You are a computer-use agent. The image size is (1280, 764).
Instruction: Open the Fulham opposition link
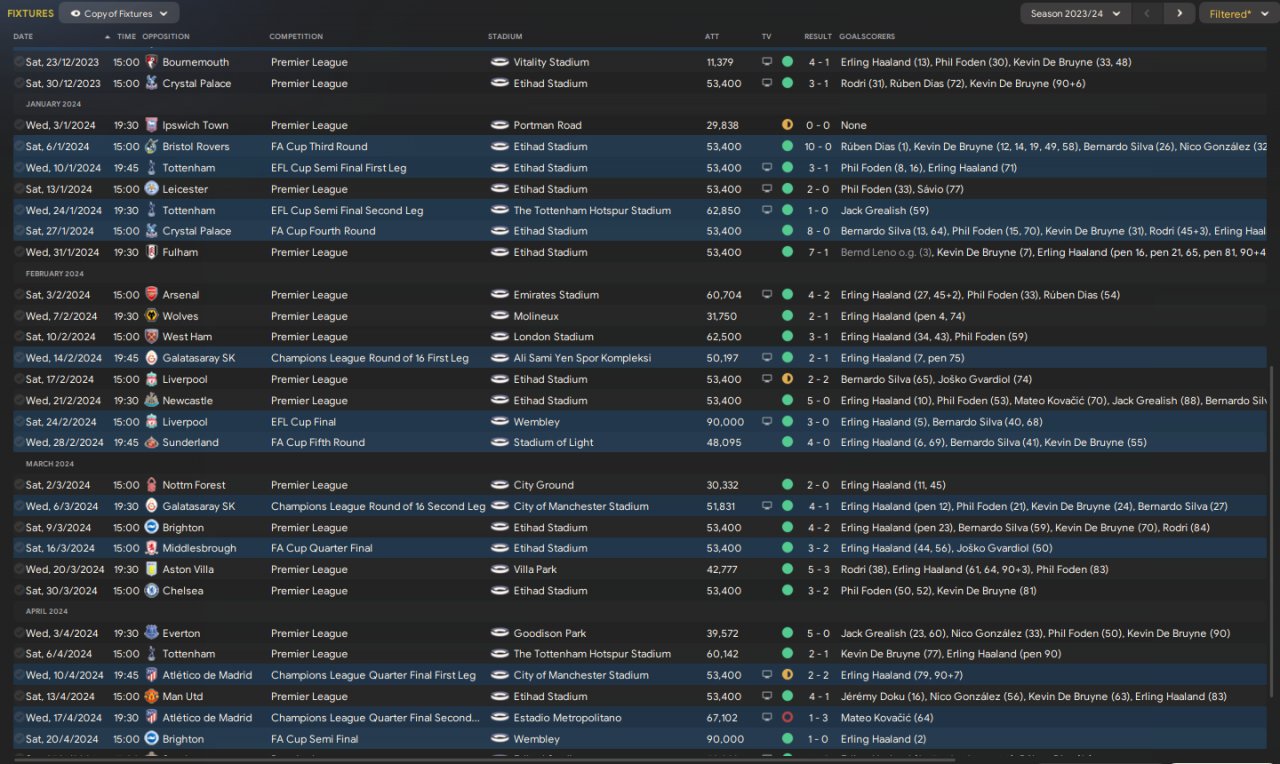click(180, 253)
